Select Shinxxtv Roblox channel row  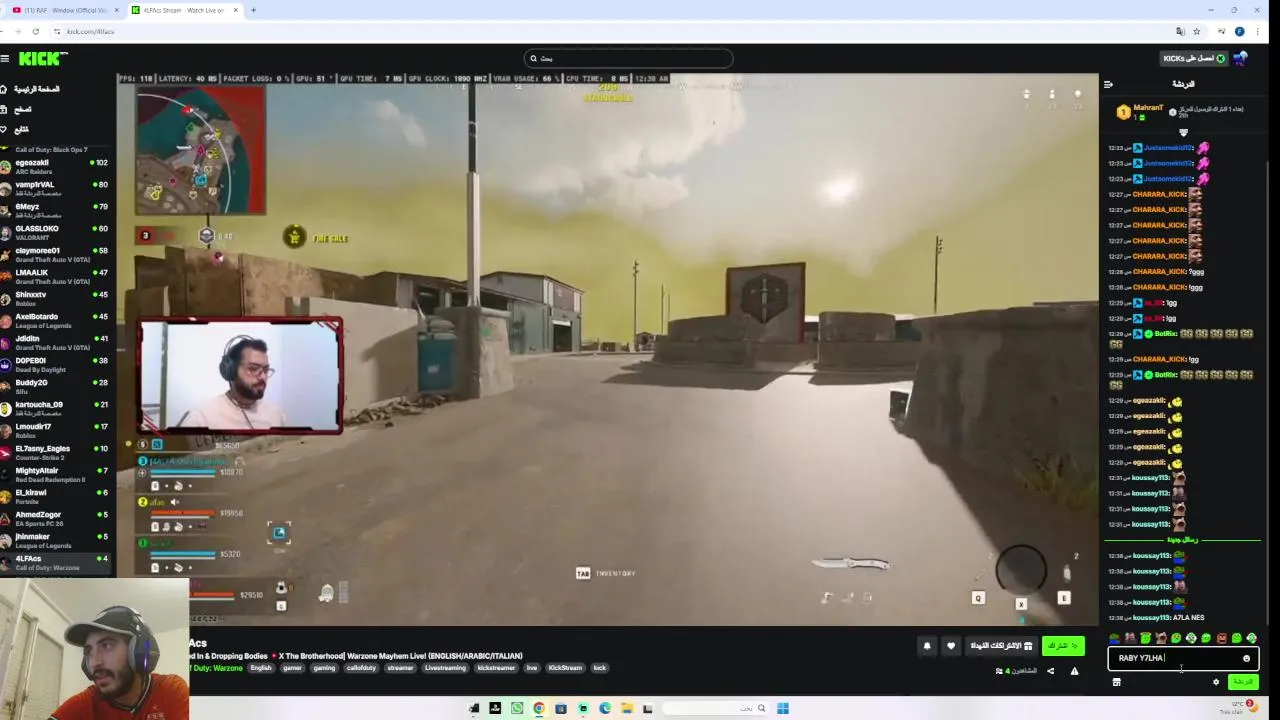55,299
